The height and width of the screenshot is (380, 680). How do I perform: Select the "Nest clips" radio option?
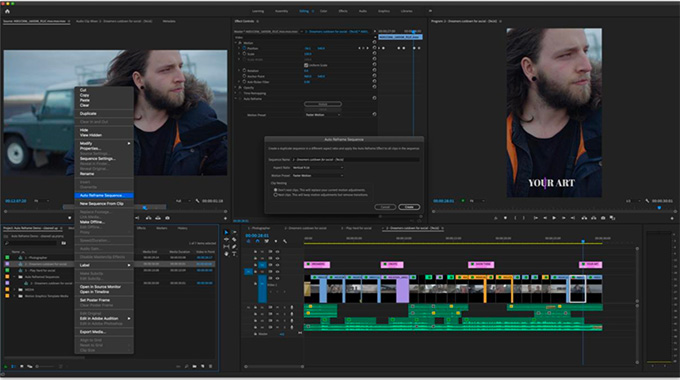275,195
